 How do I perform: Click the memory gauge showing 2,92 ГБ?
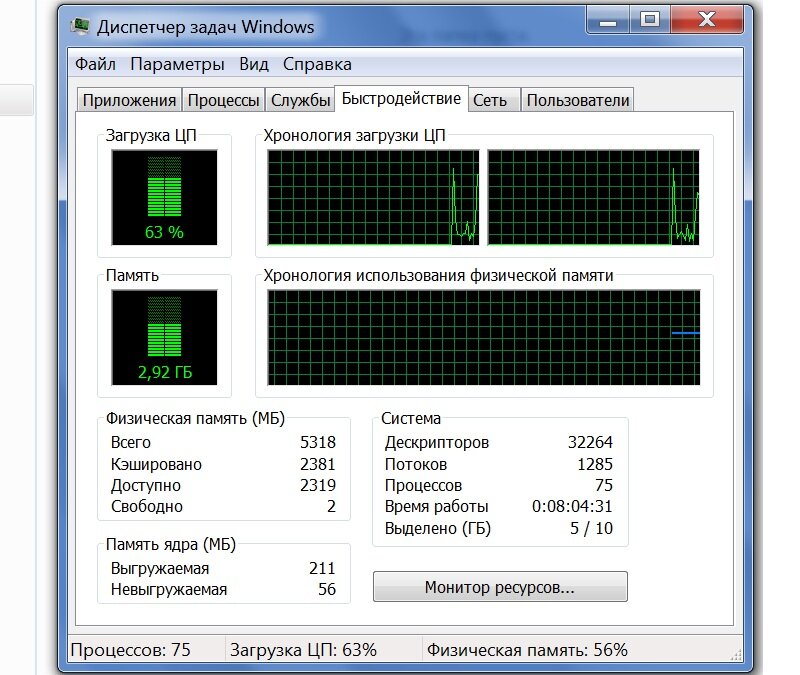coord(164,337)
